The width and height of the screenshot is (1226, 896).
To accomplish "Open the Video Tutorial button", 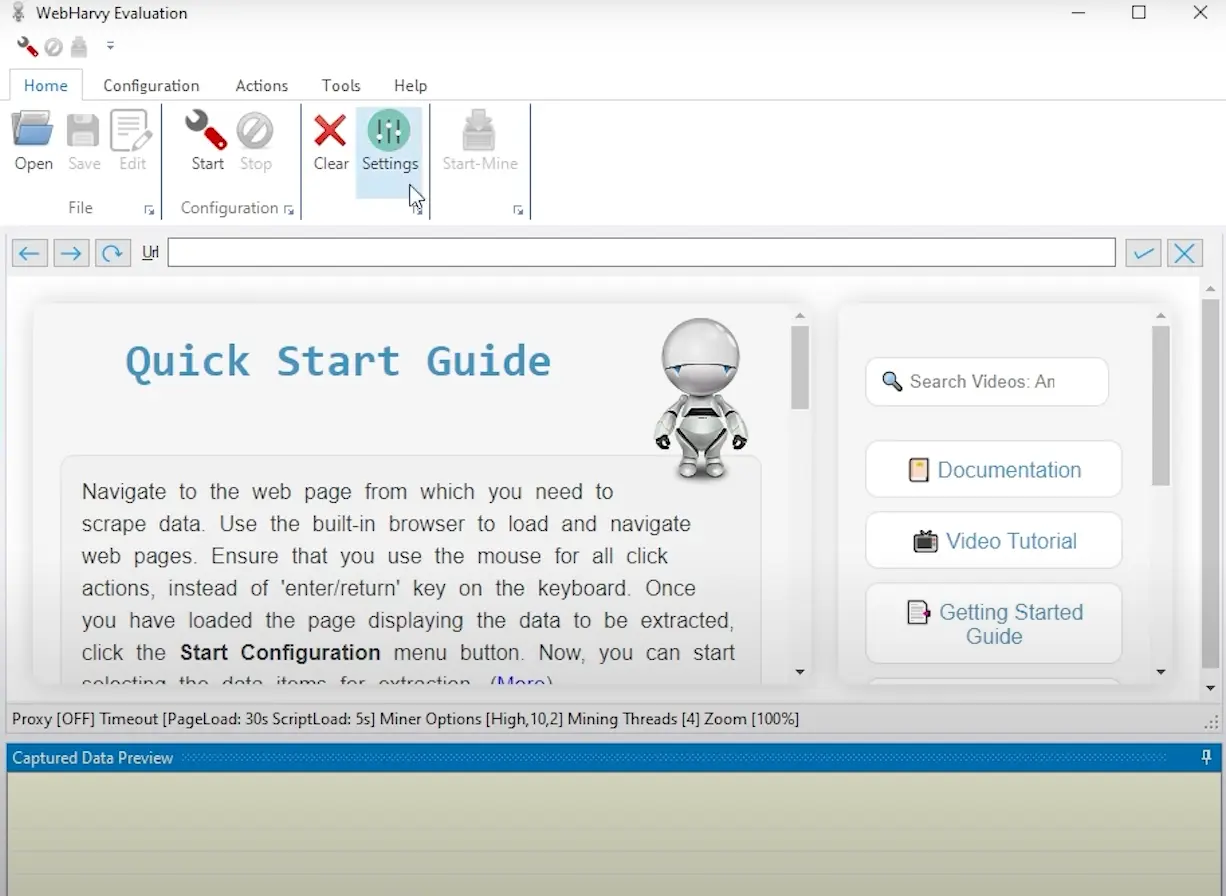I will point(993,541).
